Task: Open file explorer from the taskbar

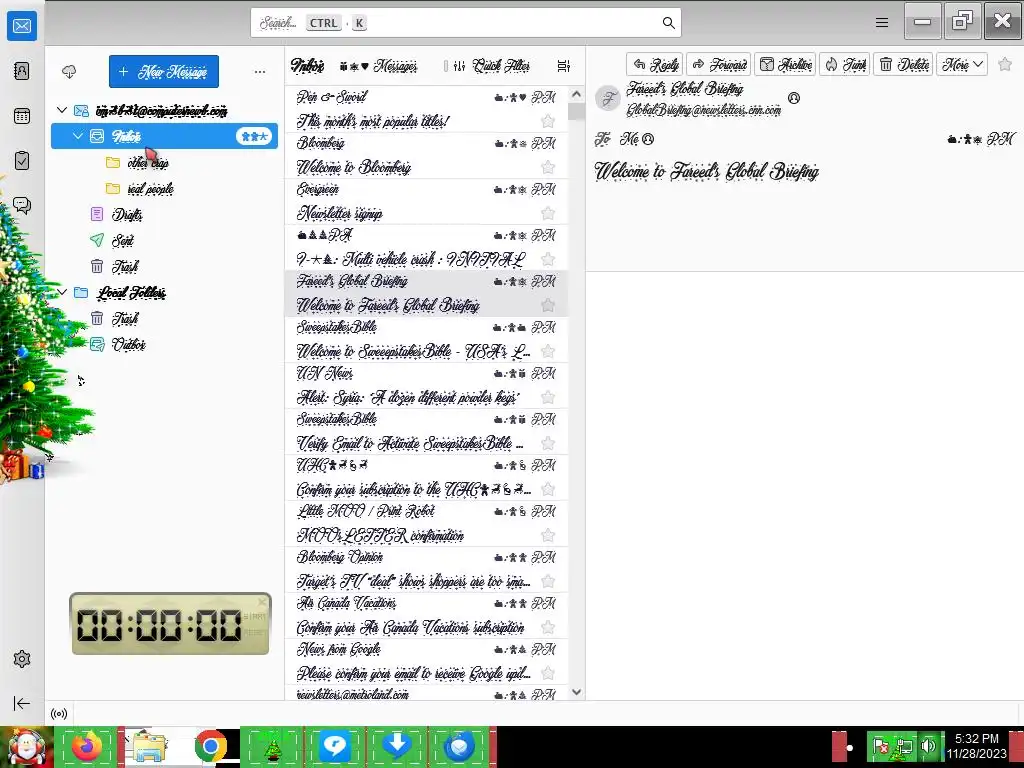Action: pyautogui.click(x=148, y=746)
